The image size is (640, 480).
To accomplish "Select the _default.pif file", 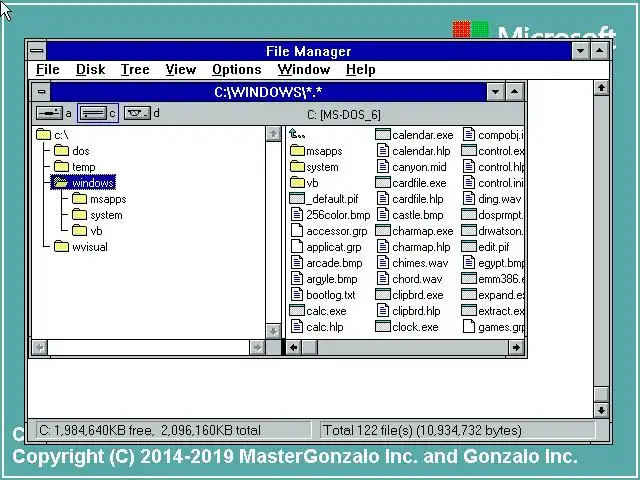I will (x=324, y=199).
